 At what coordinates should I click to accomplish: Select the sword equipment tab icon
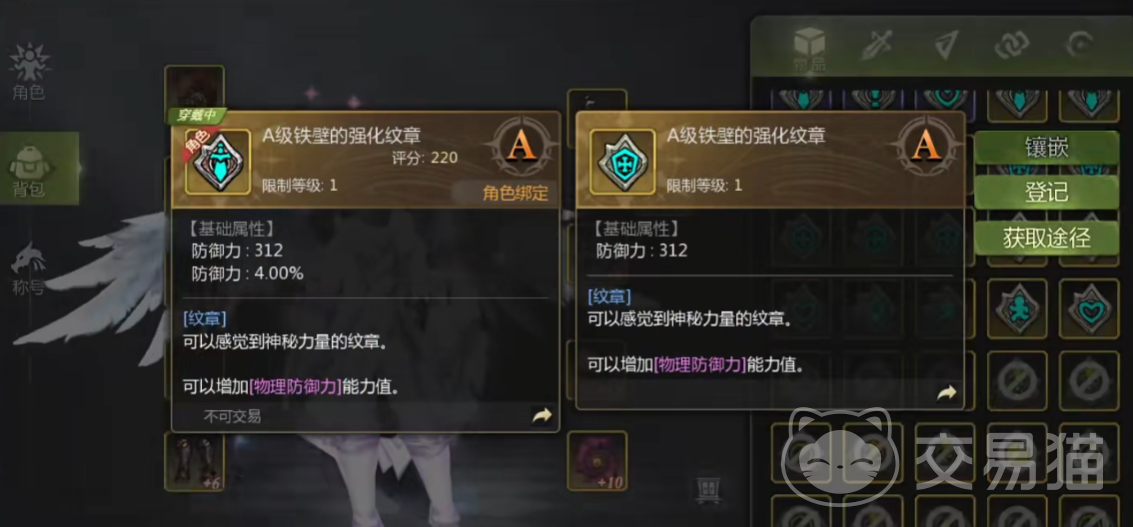pos(877,46)
